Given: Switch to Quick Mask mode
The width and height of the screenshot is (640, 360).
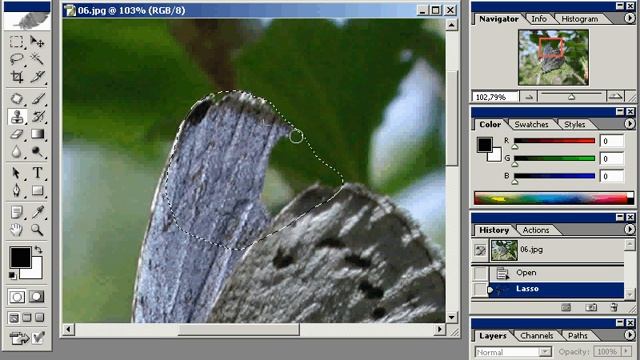Looking at the screenshot, I should (x=37, y=297).
